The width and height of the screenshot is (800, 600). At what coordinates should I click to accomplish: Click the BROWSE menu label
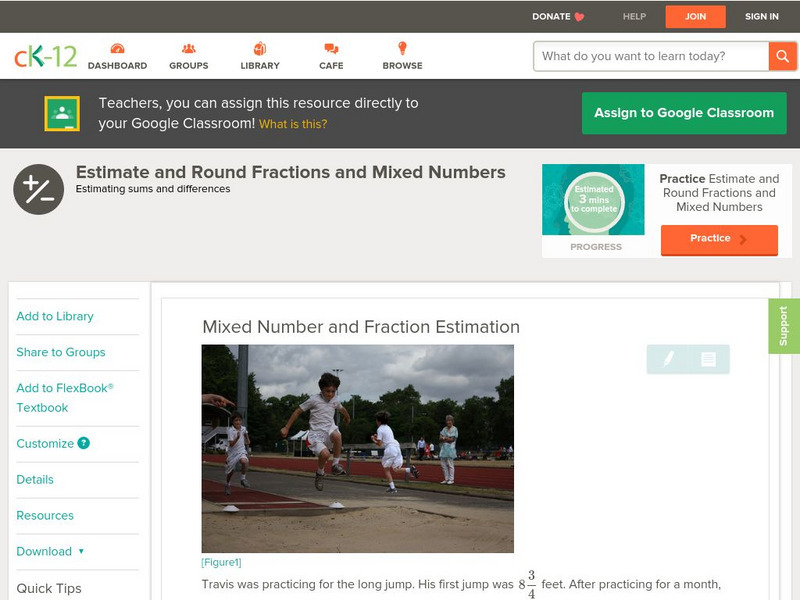coord(403,66)
